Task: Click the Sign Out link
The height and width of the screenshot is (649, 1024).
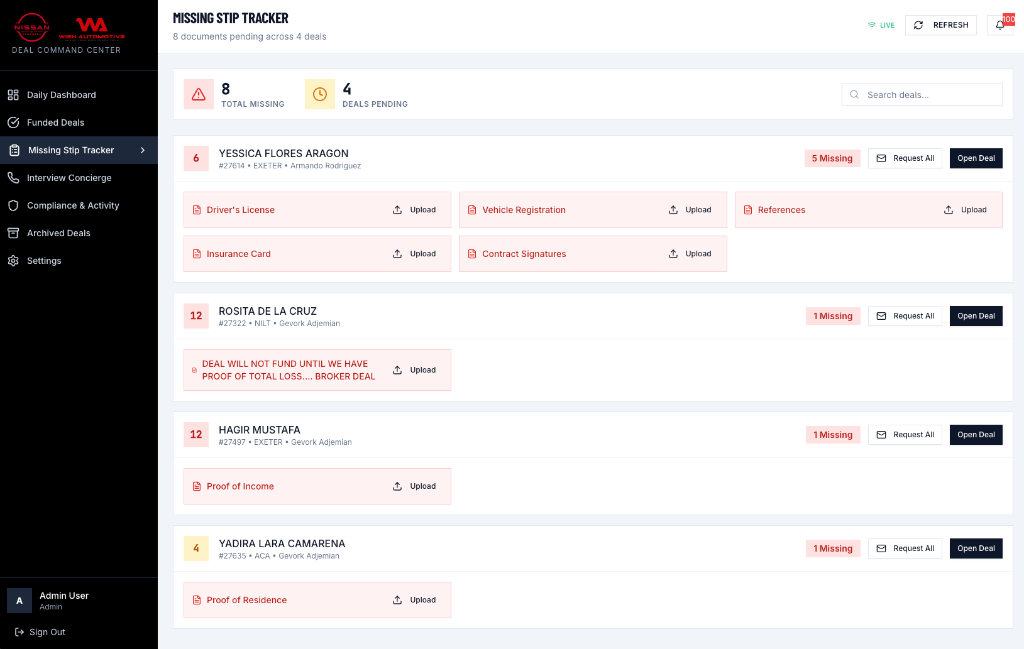Action: 40,632
